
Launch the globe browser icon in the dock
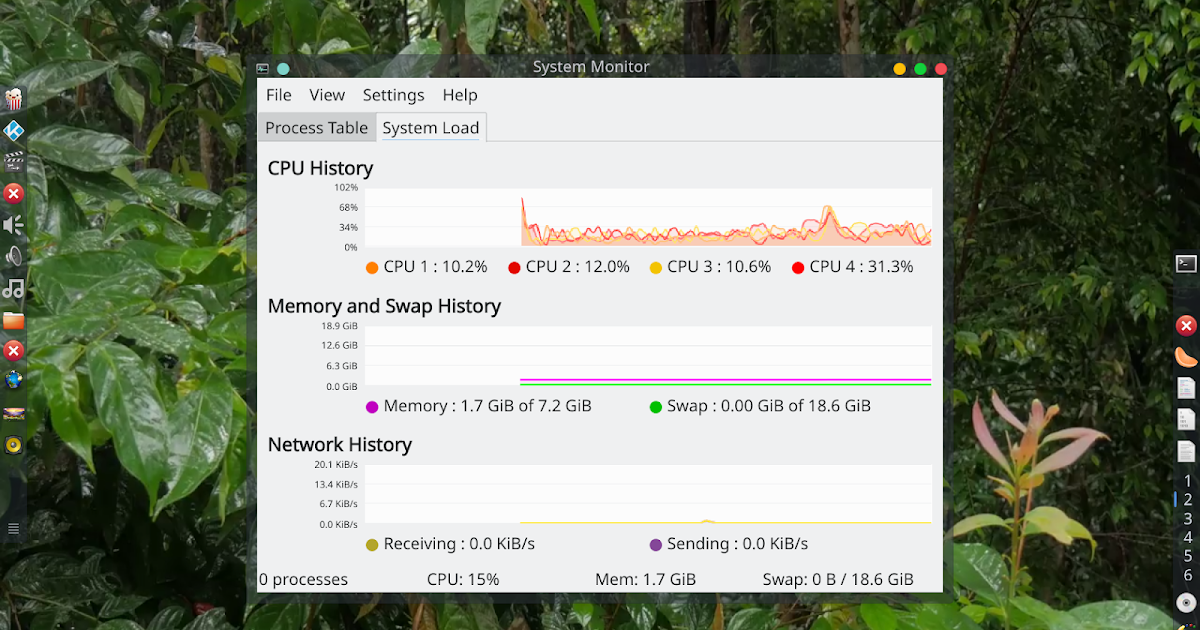point(15,381)
